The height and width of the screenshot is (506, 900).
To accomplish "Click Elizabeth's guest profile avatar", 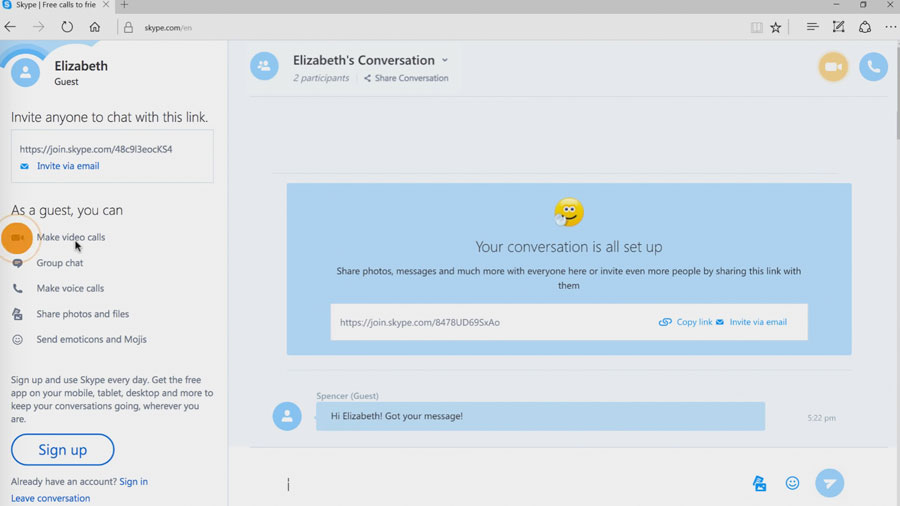I will pyautogui.click(x=25, y=72).
